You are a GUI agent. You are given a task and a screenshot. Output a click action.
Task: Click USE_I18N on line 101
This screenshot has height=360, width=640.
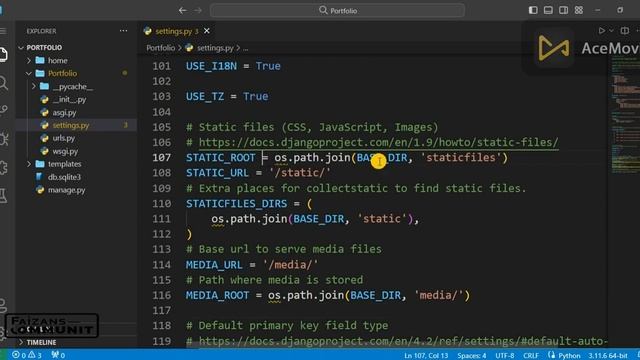[x=211, y=66]
